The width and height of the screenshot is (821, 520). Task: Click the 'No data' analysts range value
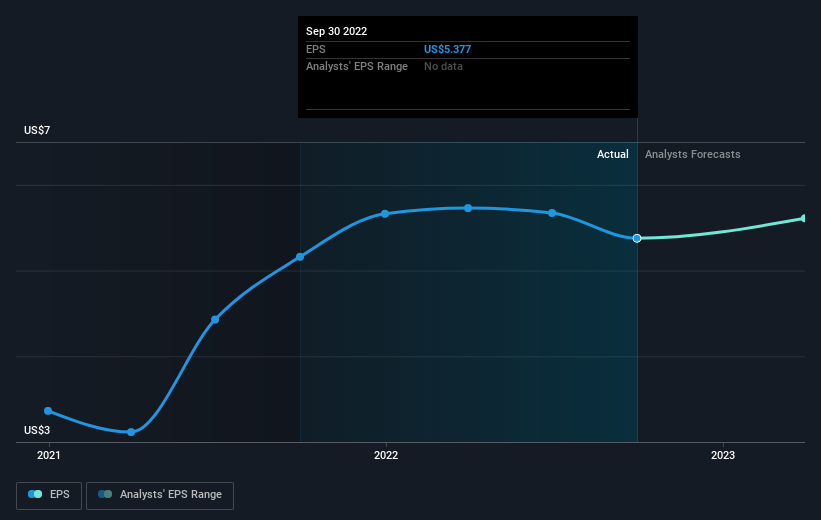pyautogui.click(x=443, y=67)
